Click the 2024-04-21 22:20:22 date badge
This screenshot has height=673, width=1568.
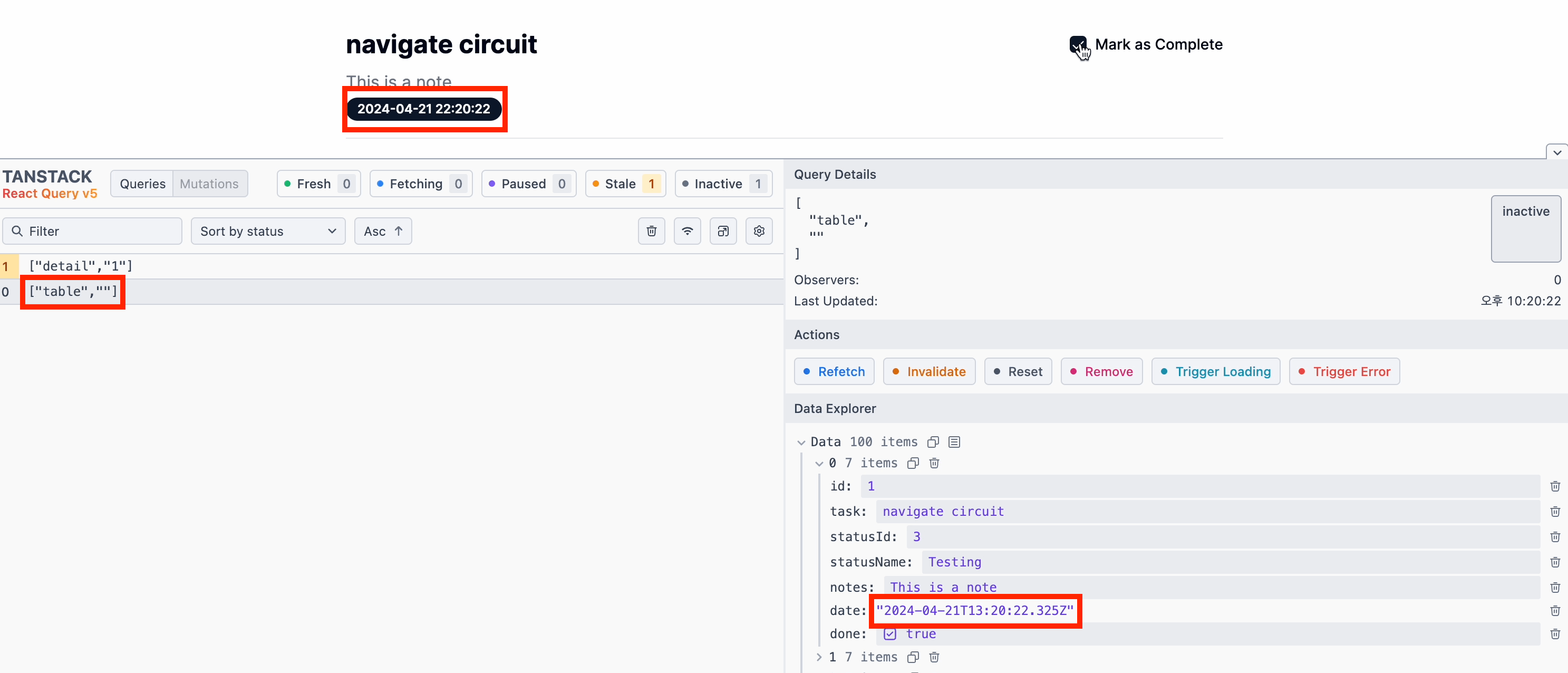424,109
